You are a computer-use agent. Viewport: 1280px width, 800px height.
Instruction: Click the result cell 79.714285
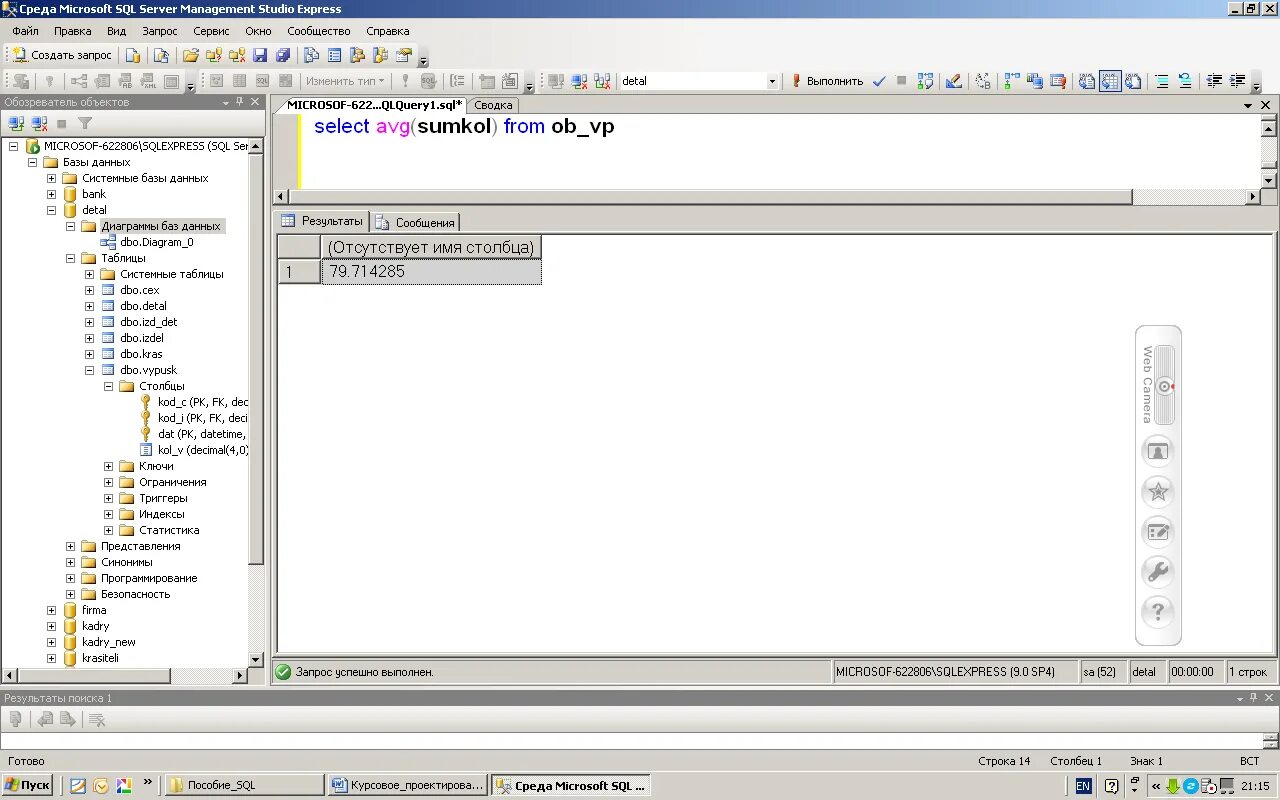(431, 272)
